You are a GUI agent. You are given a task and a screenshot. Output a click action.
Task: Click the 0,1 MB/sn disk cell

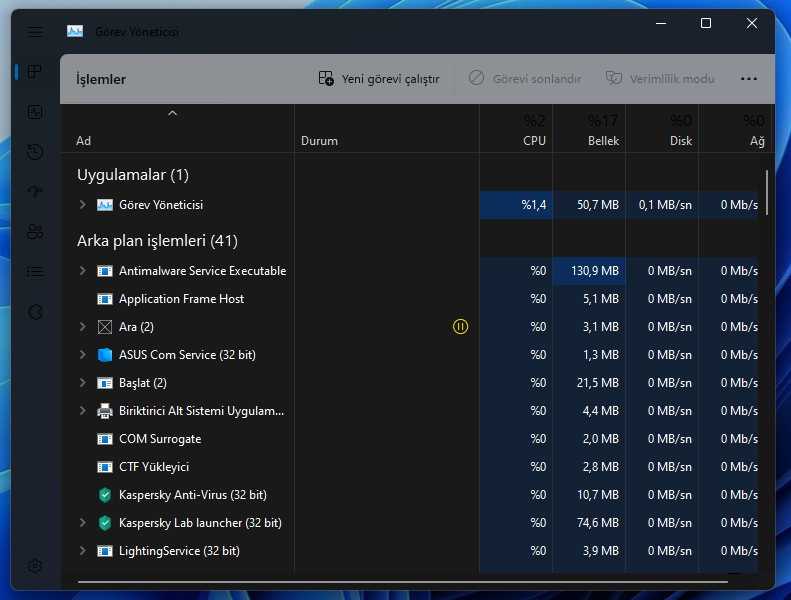tap(662, 205)
